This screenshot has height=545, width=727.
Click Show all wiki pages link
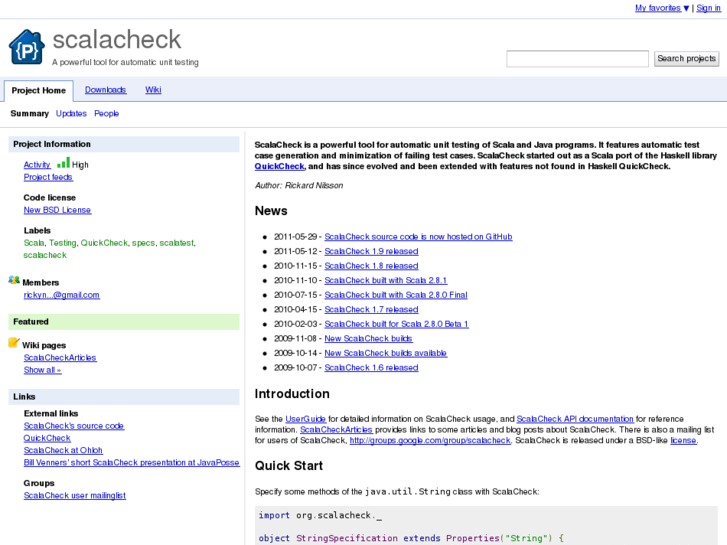click(43, 370)
